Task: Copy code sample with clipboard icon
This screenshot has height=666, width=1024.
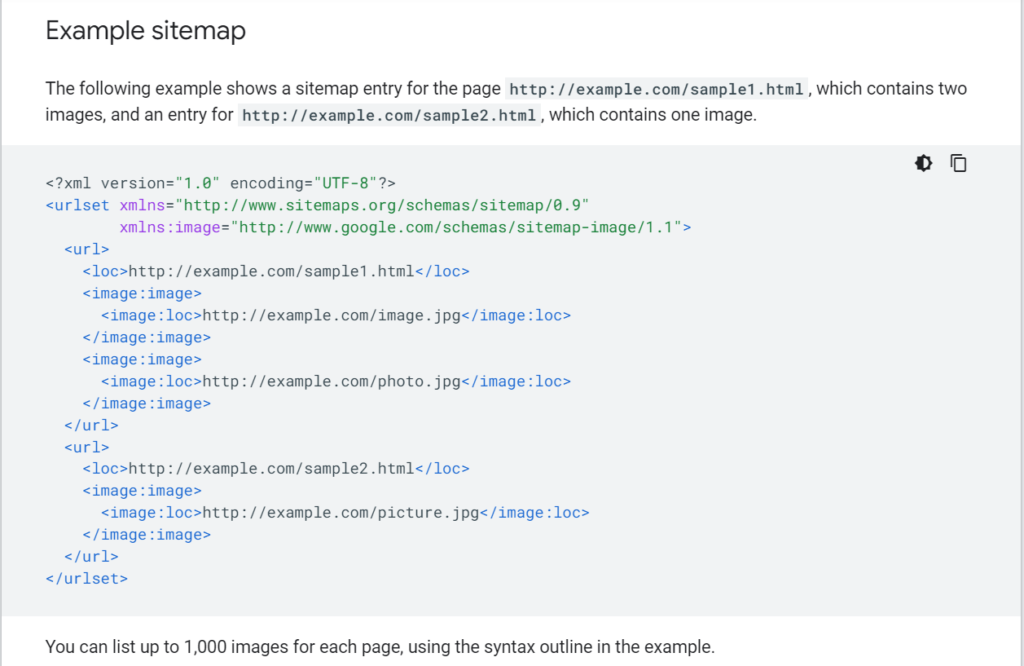Action: point(958,163)
